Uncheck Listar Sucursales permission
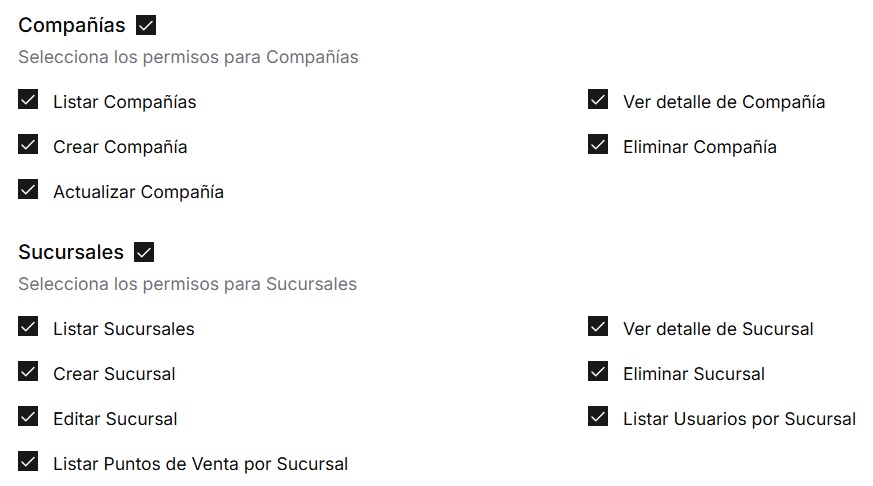The image size is (873, 486). (x=28, y=327)
